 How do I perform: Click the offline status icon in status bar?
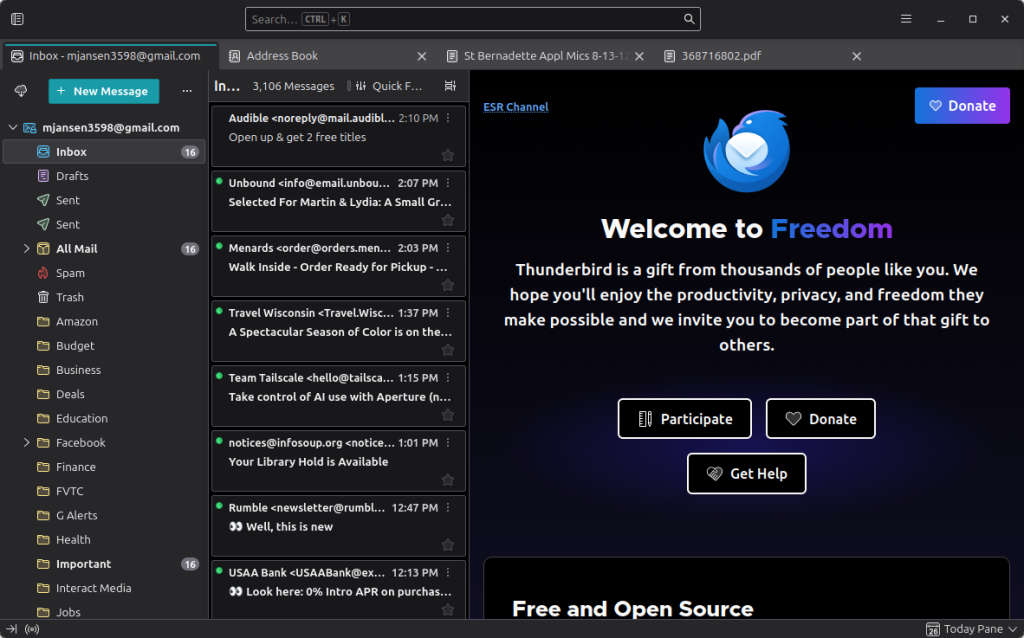tap(11, 629)
